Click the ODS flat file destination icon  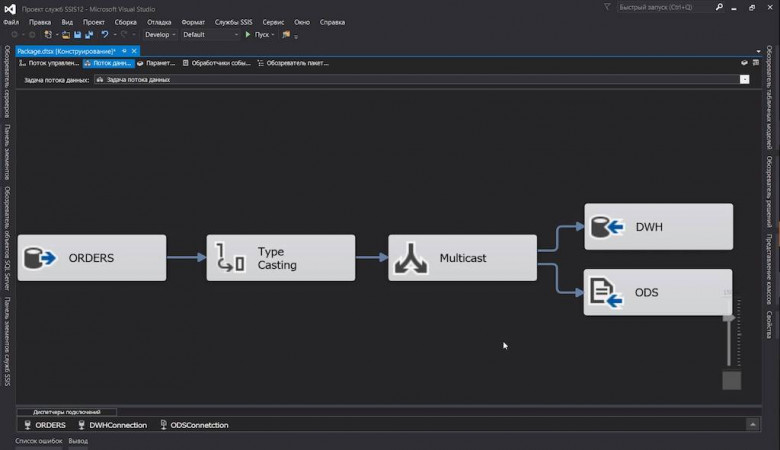606,293
